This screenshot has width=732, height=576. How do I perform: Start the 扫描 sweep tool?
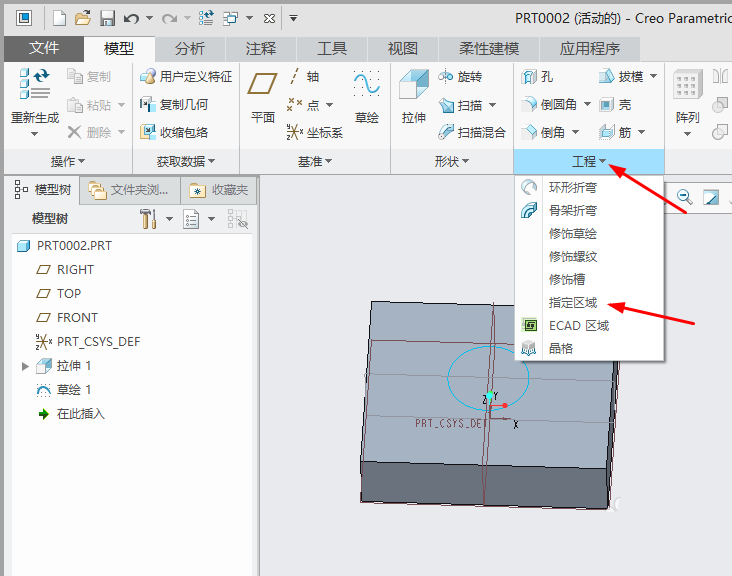(460, 105)
